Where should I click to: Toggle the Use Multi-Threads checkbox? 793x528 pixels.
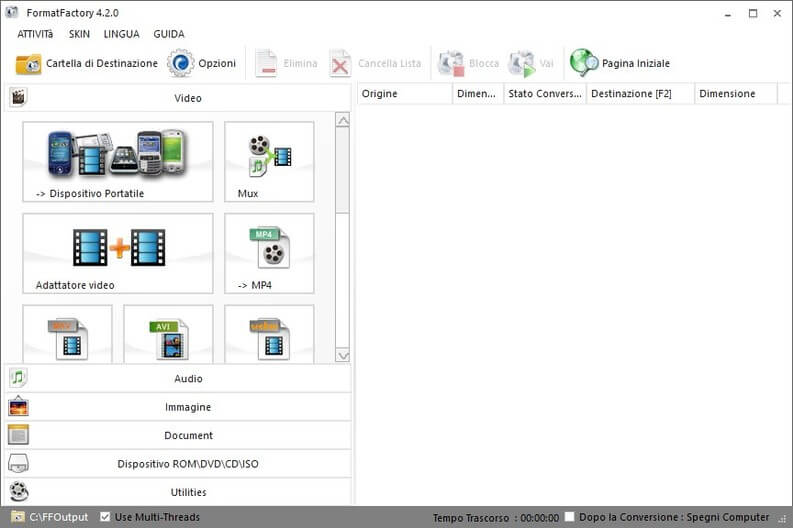click(105, 517)
